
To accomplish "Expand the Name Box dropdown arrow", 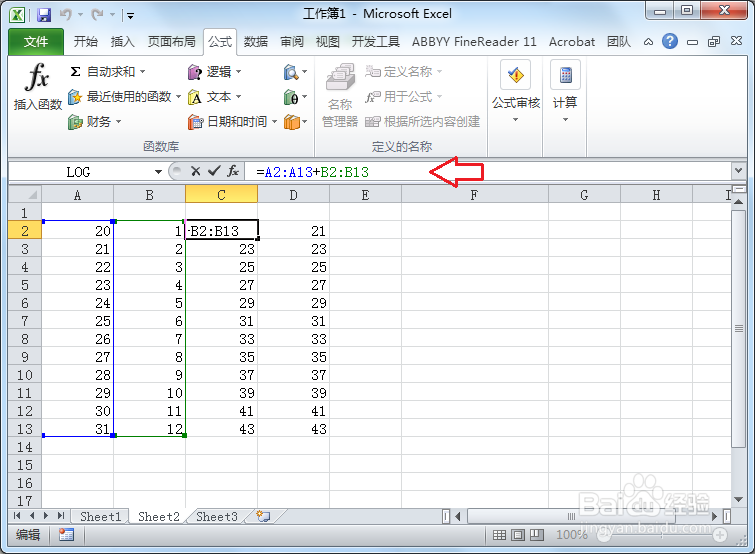I will [158, 172].
